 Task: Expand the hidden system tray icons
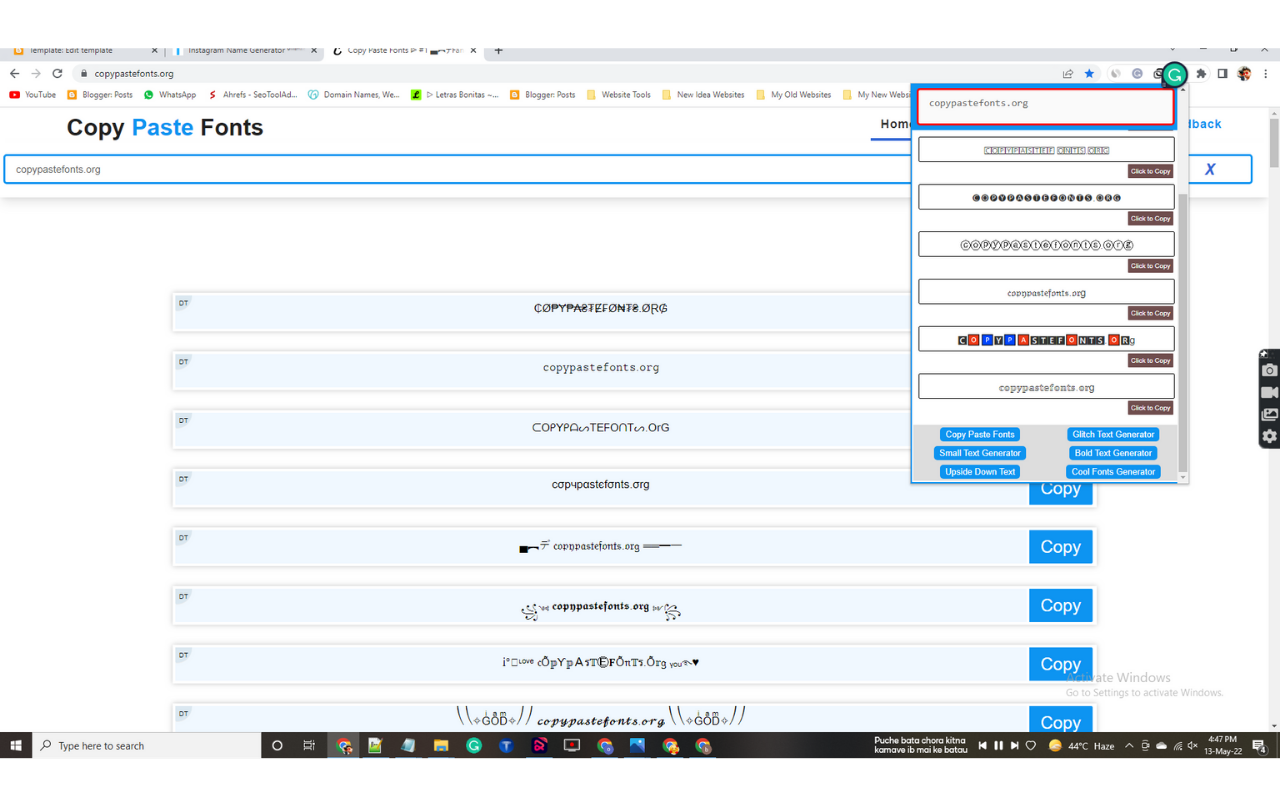(x=1129, y=746)
